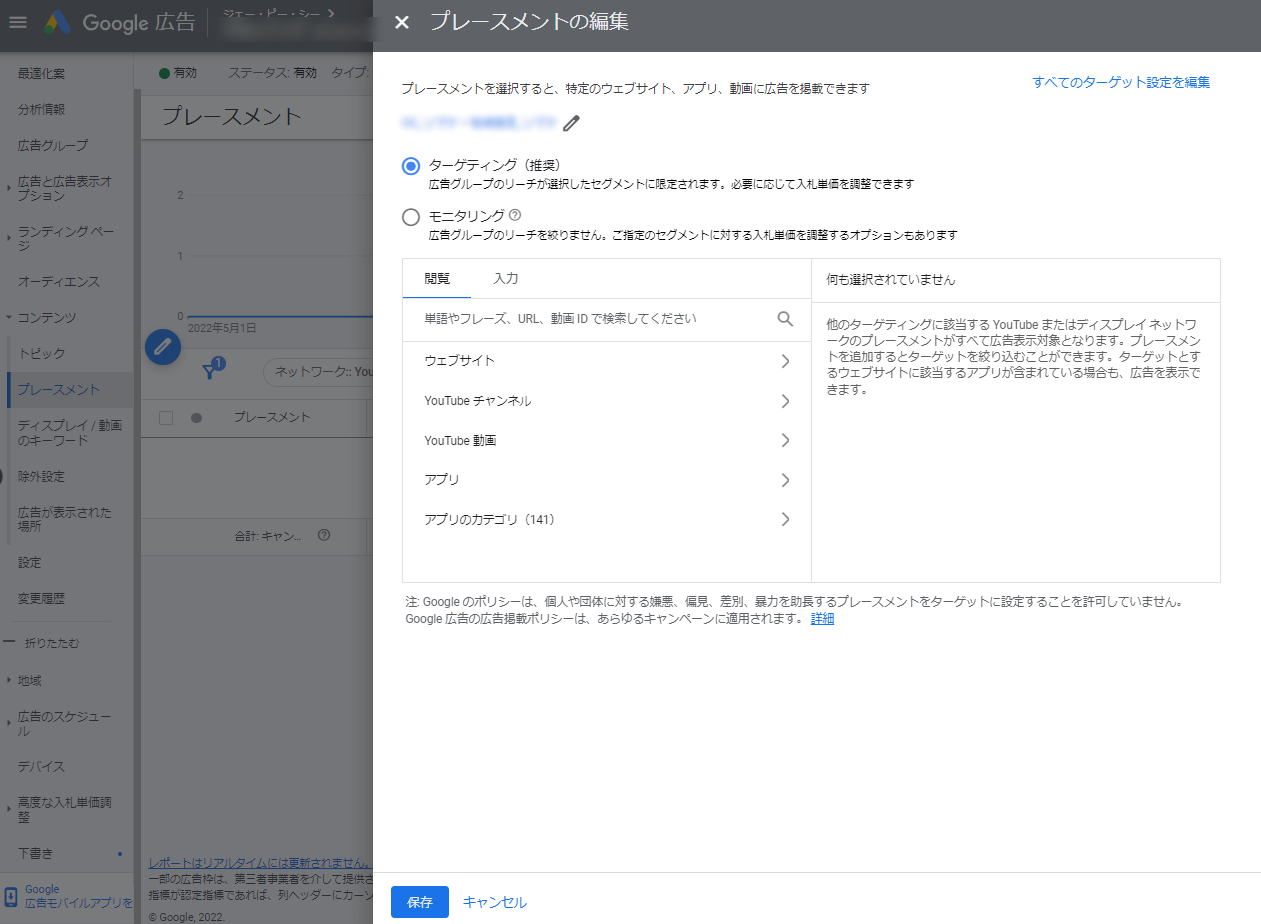Viewport: 1261px width, 924px height.
Task: Open 広告が表示された場所 in sidebar
Action: pyautogui.click(x=66, y=519)
